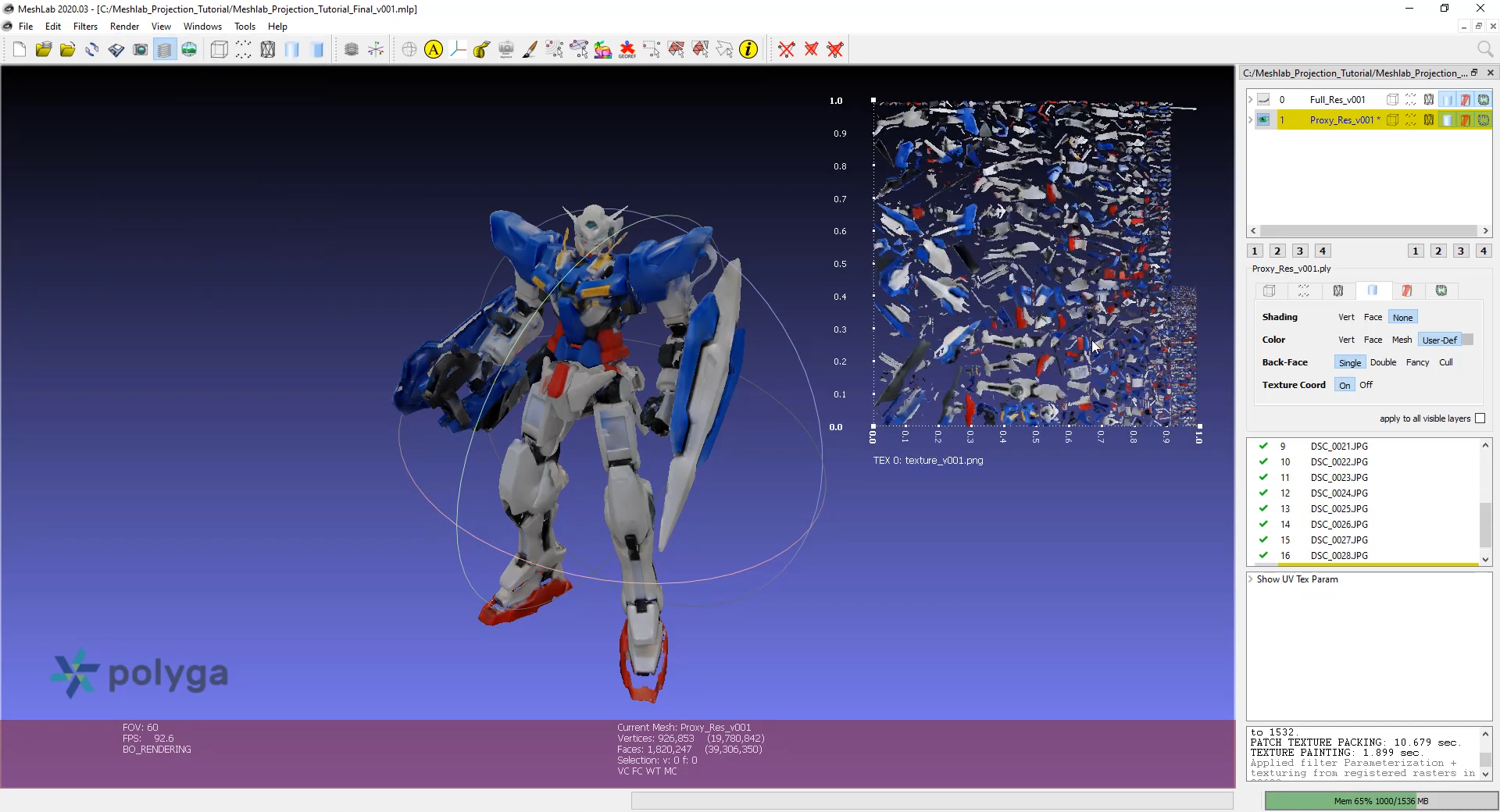Open the Filters menu
This screenshot has width=1500, height=812.
pos(85,27)
